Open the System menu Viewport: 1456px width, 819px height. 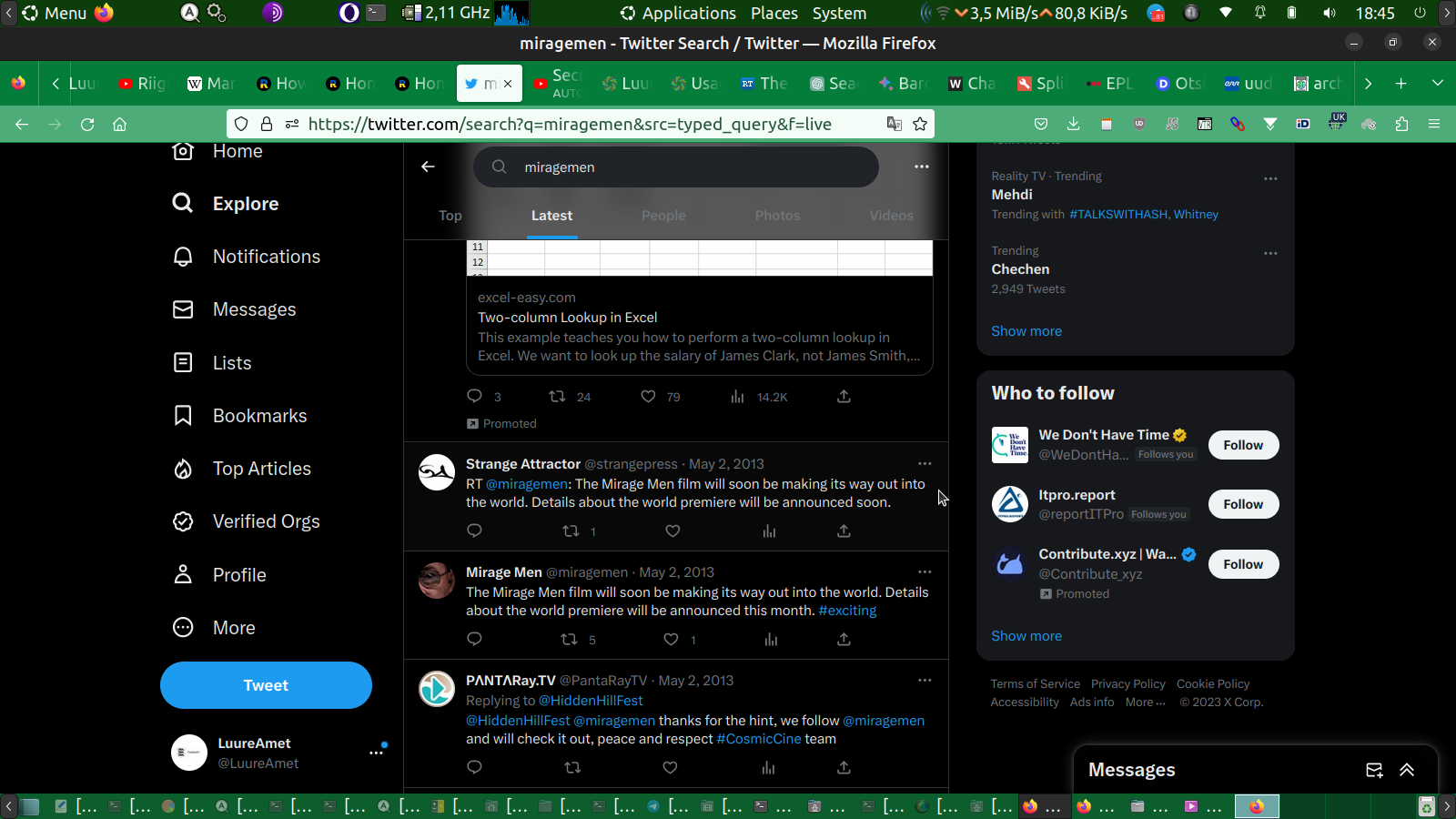click(839, 14)
